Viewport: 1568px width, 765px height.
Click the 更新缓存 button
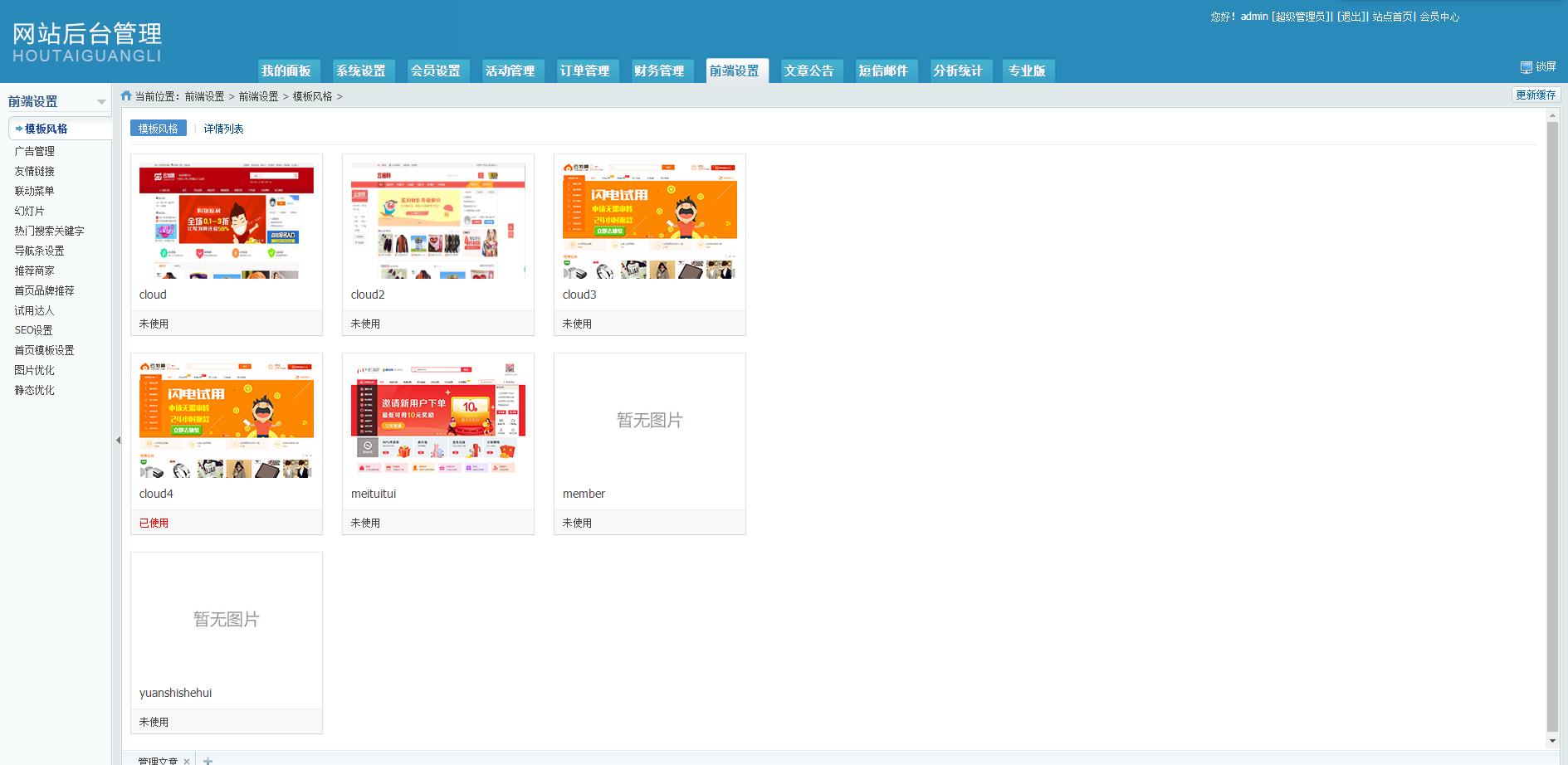pyautogui.click(x=1536, y=95)
